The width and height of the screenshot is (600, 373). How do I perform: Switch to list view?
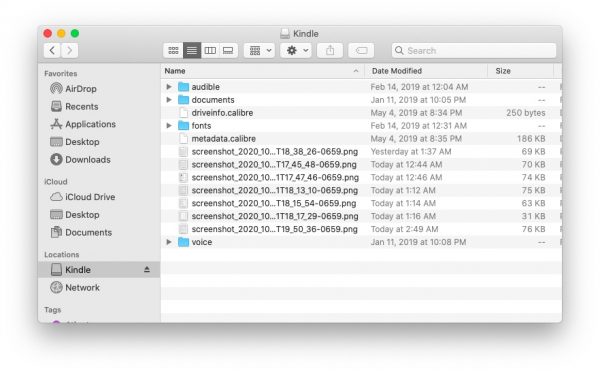(x=192, y=50)
